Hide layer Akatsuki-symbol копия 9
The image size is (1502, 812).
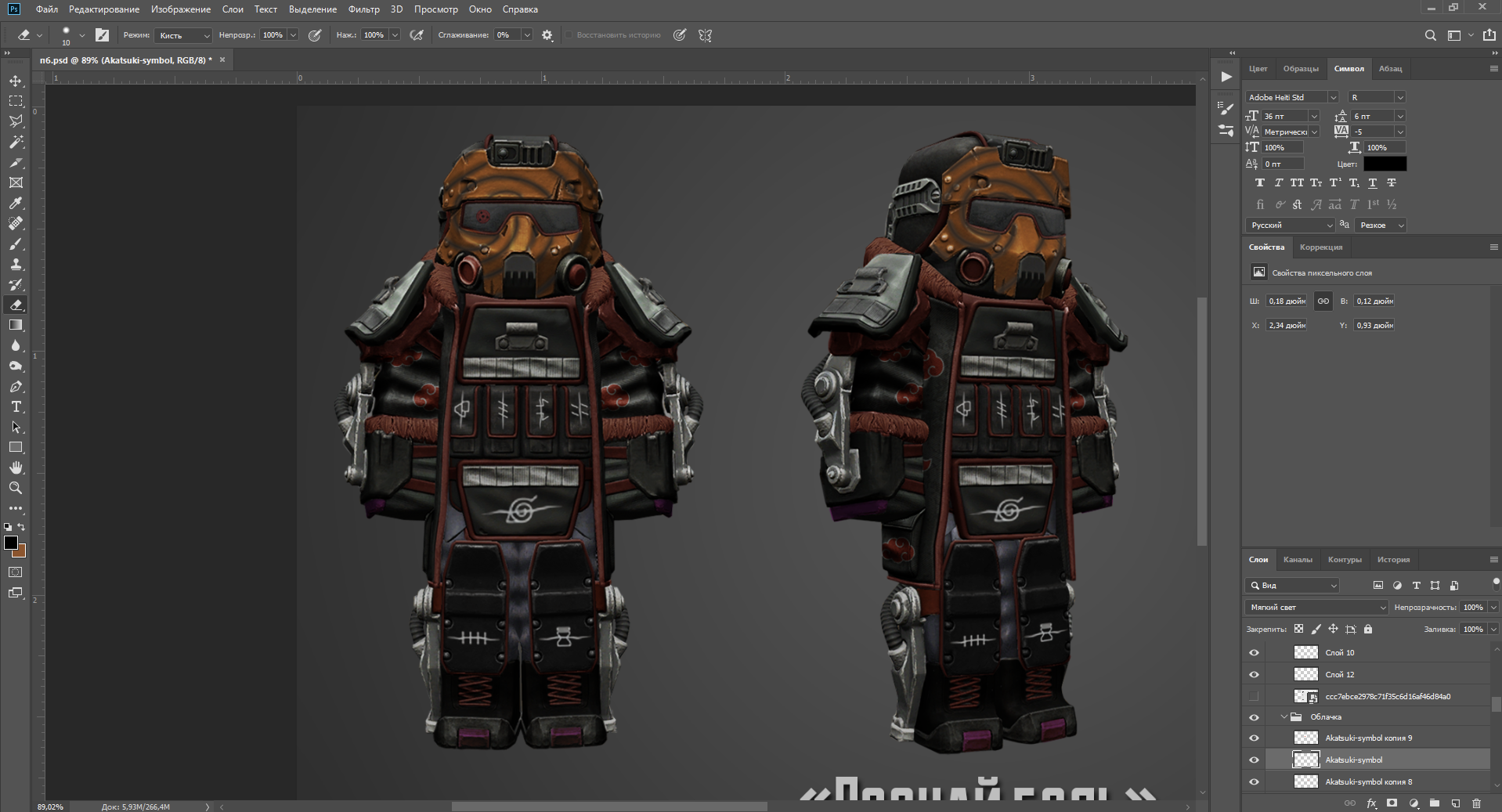point(1254,738)
